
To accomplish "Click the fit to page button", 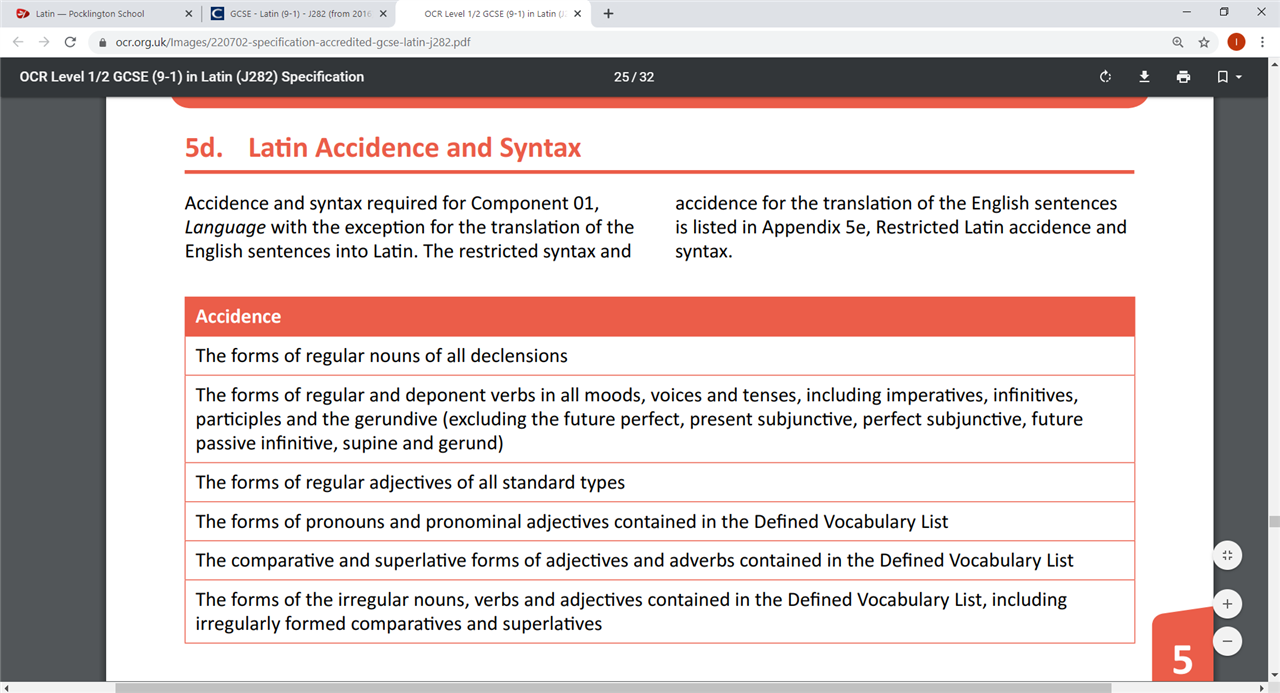I will pyautogui.click(x=1228, y=555).
